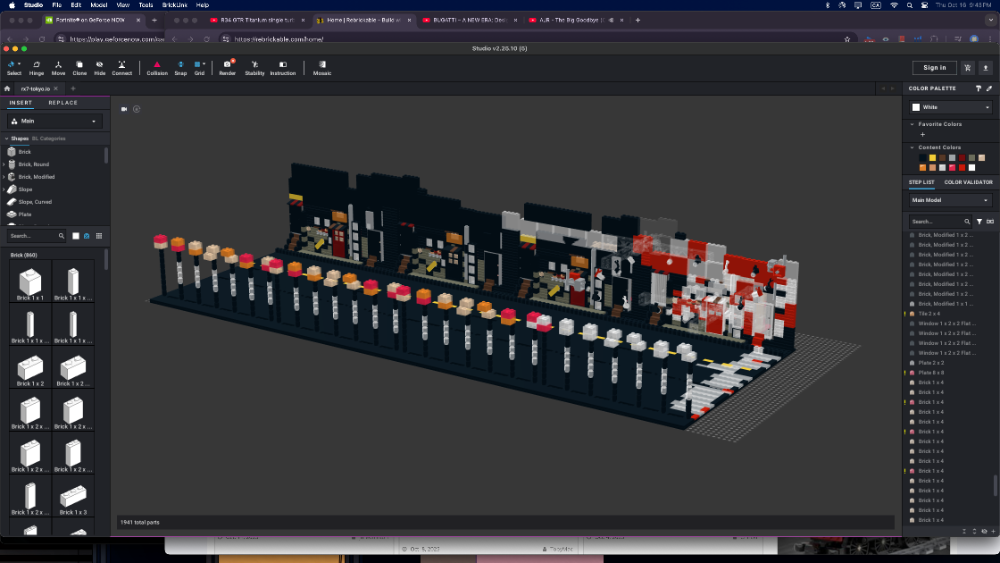The image size is (1000, 563).
Task: Select the Connect tool
Action: click(x=122, y=68)
